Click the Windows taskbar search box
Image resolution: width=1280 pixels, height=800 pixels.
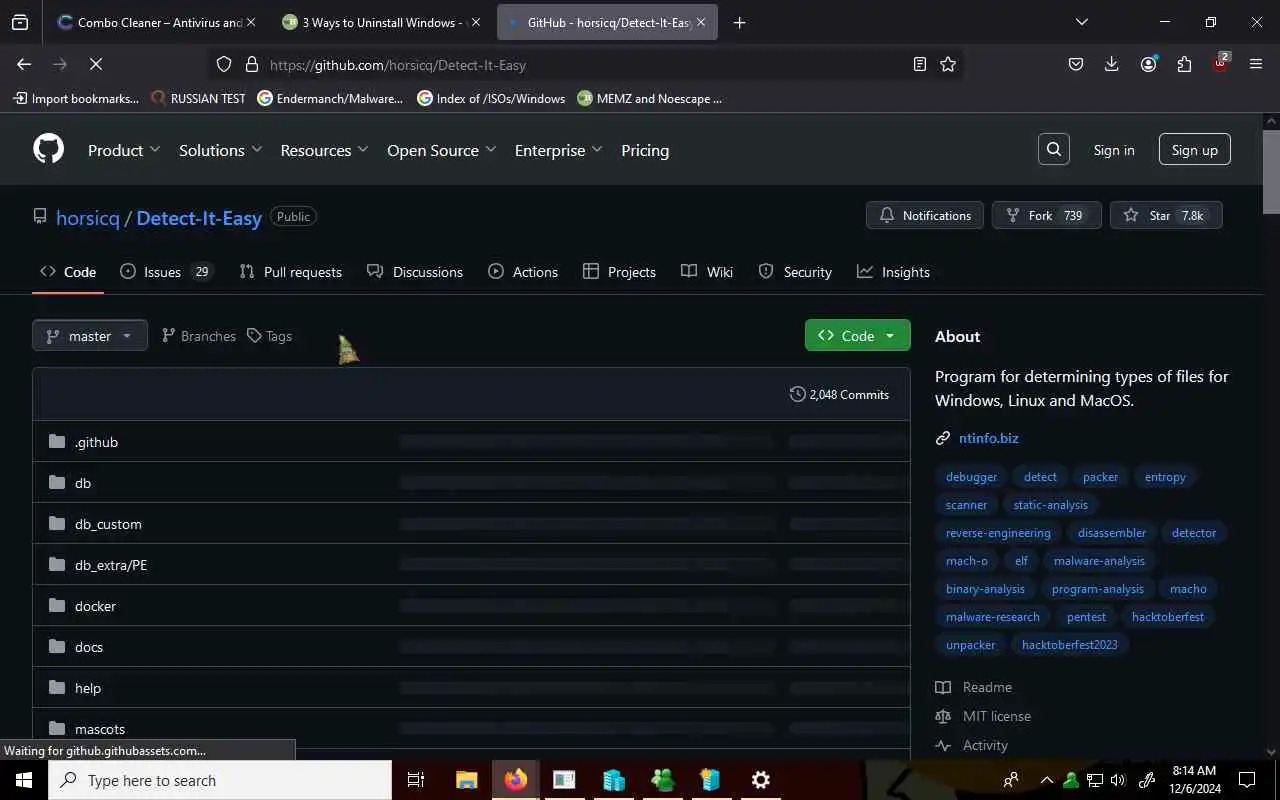click(220, 780)
